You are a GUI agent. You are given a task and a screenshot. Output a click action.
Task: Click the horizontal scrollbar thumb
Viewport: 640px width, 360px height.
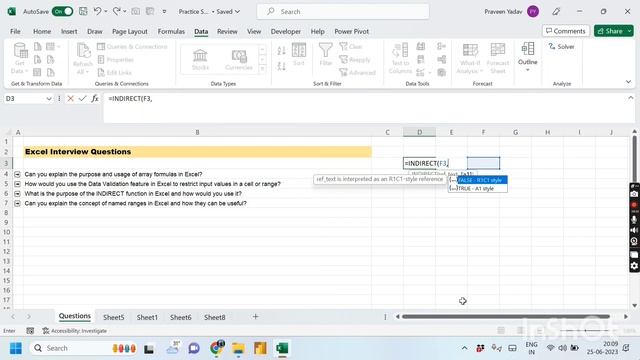coord(506,316)
